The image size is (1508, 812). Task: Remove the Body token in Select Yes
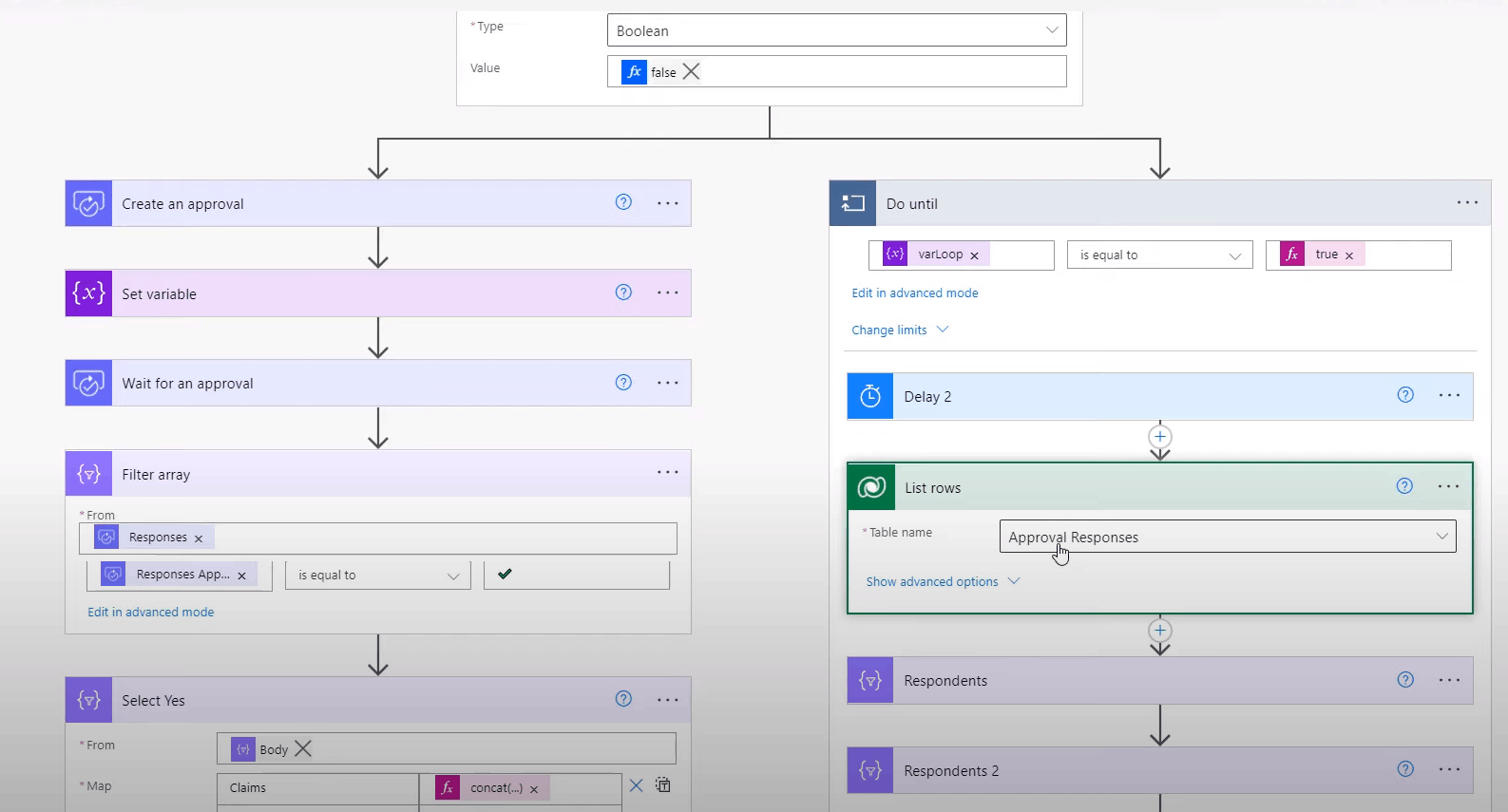303,748
